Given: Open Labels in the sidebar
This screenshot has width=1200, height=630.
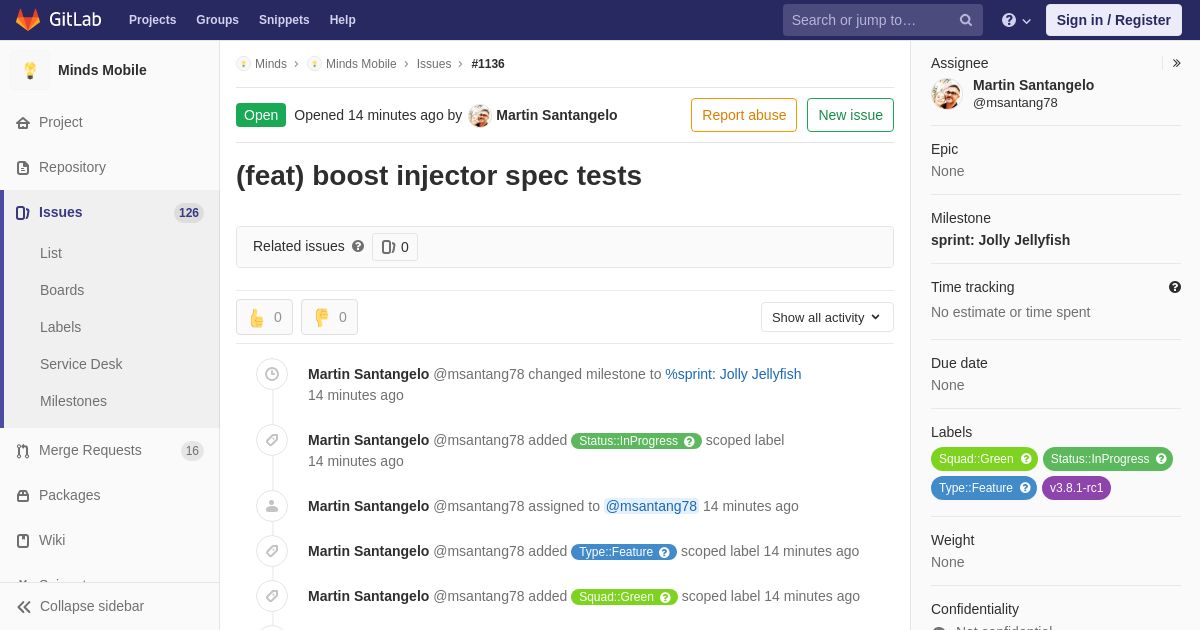Looking at the screenshot, I should click(60, 327).
